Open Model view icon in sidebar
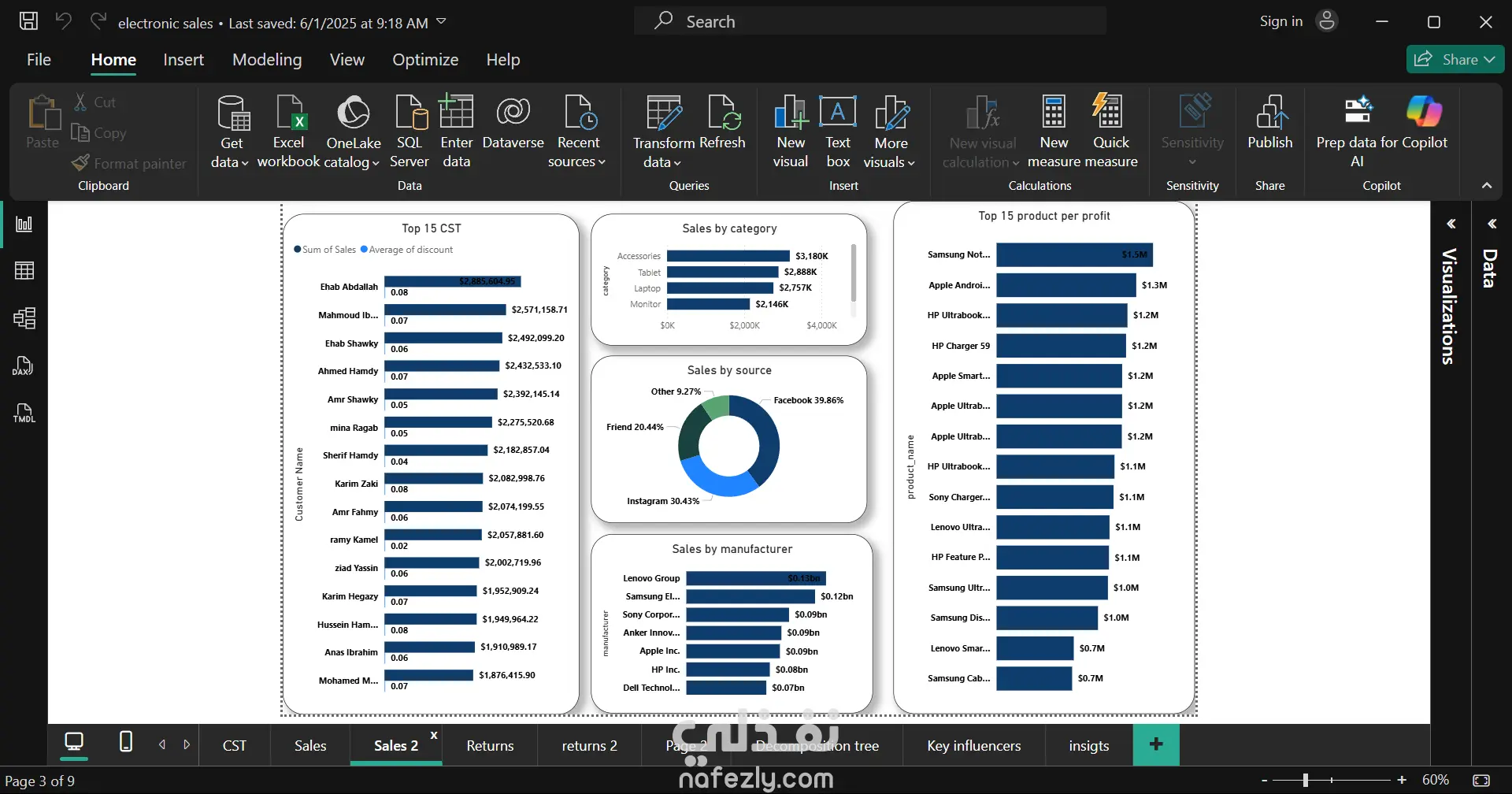This screenshot has height=794, width=1512. point(24,318)
